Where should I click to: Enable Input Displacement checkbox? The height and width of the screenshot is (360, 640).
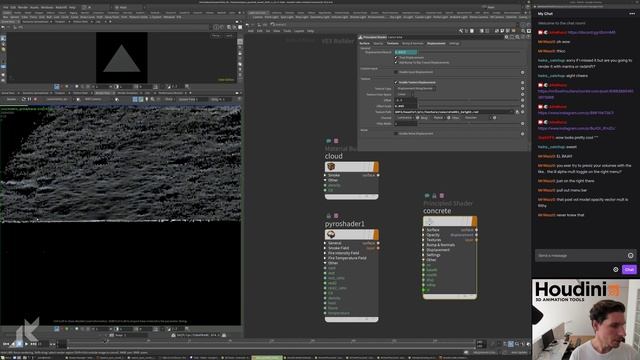396,72
